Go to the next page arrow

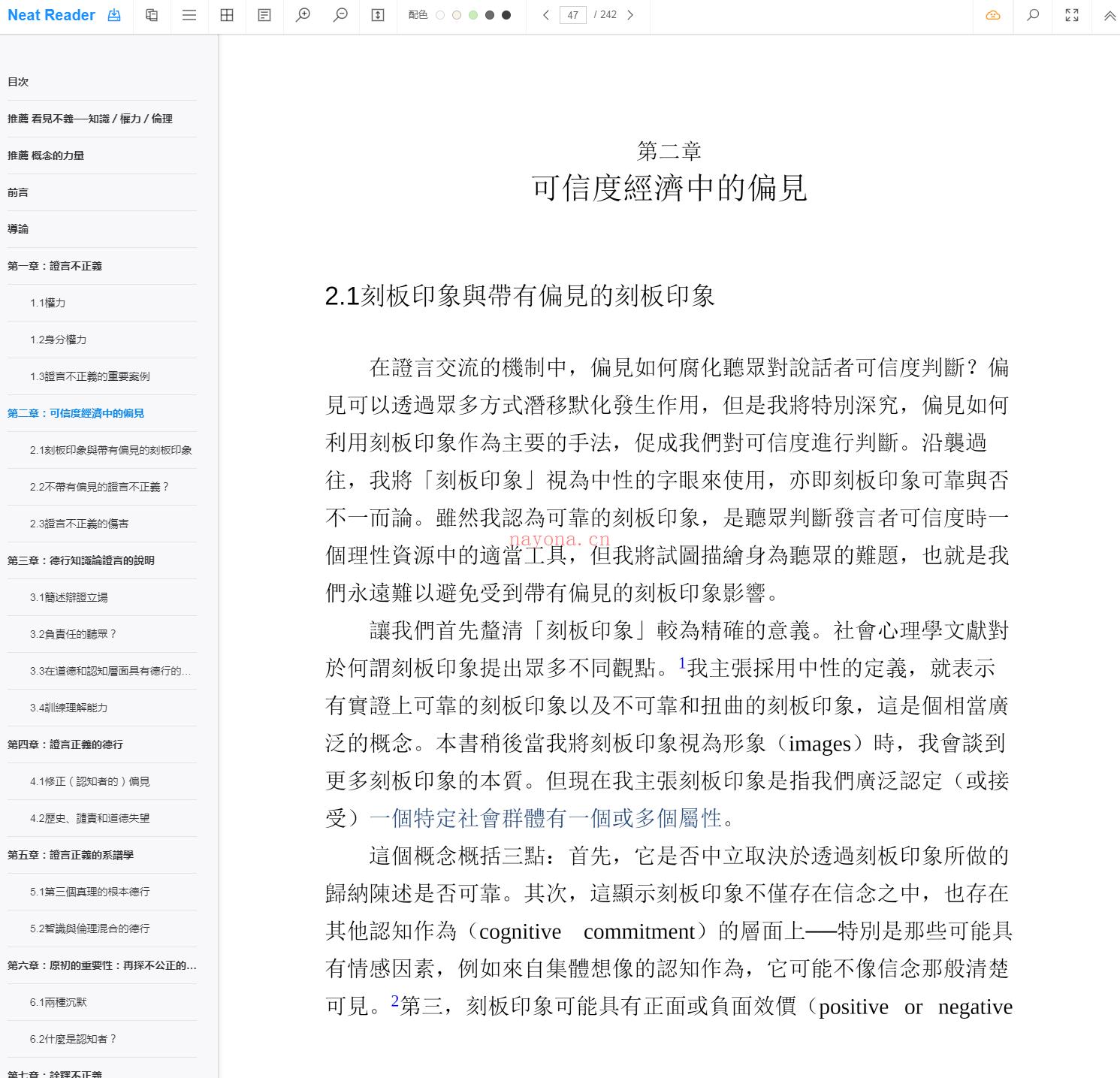630,15
